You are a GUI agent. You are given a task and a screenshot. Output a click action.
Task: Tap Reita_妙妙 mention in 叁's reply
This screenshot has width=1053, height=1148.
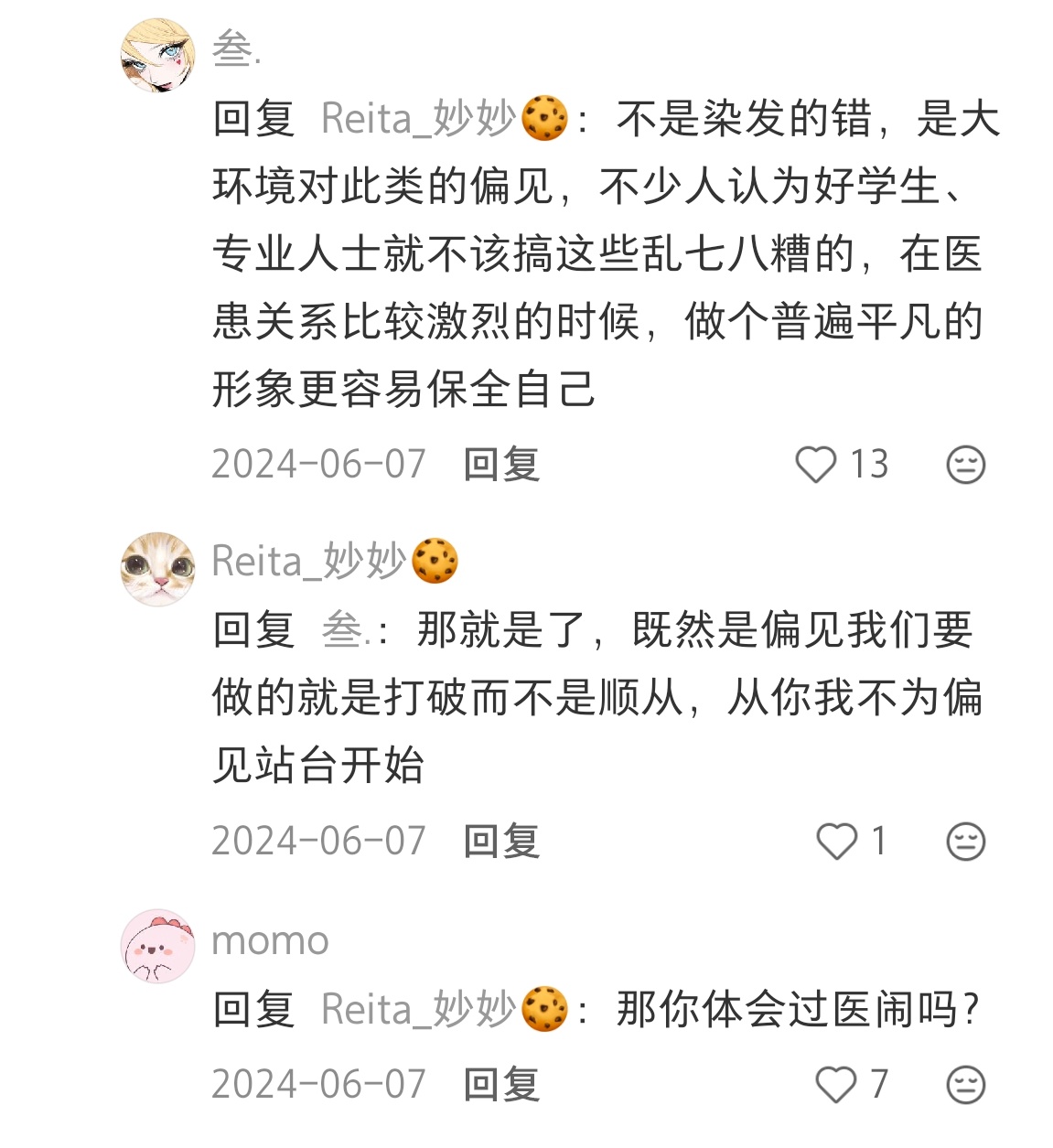coord(445,119)
